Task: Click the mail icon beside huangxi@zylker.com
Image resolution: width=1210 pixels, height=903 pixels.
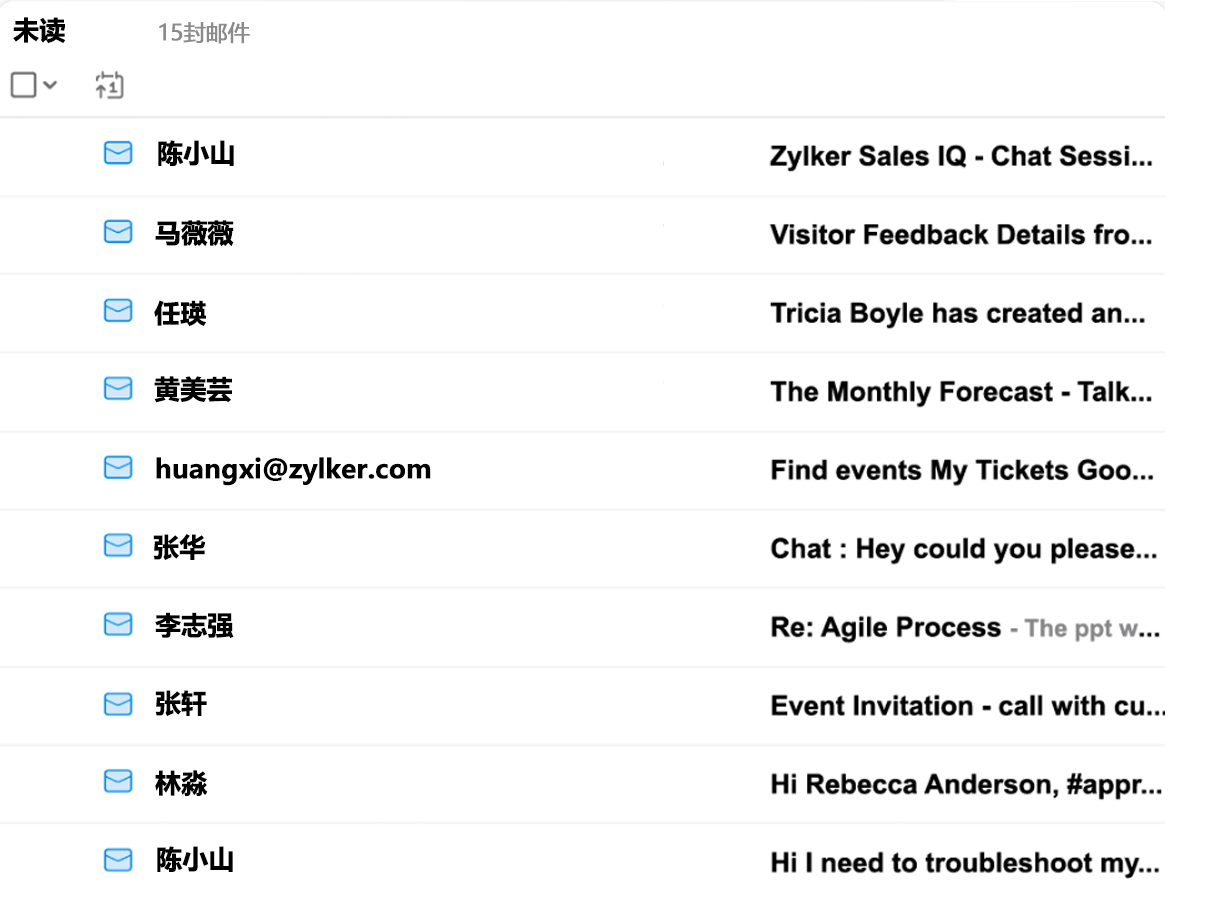Action: (x=118, y=467)
